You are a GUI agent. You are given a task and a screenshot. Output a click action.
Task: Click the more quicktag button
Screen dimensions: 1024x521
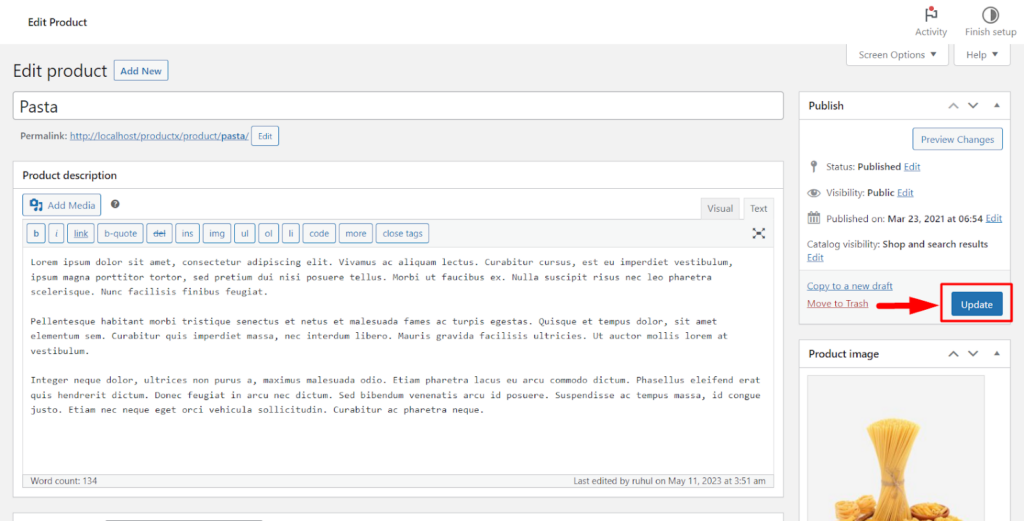[356, 233]
